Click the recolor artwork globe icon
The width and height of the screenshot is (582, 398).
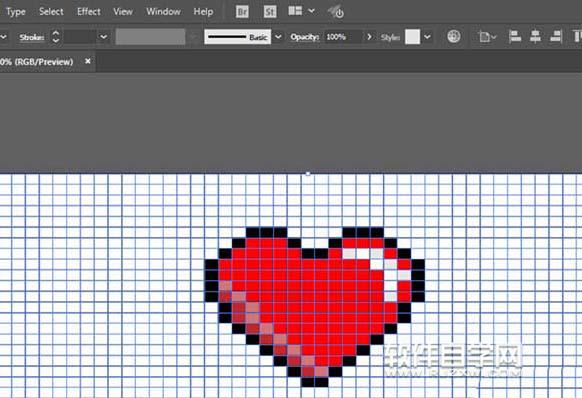[x=454, y=36]
